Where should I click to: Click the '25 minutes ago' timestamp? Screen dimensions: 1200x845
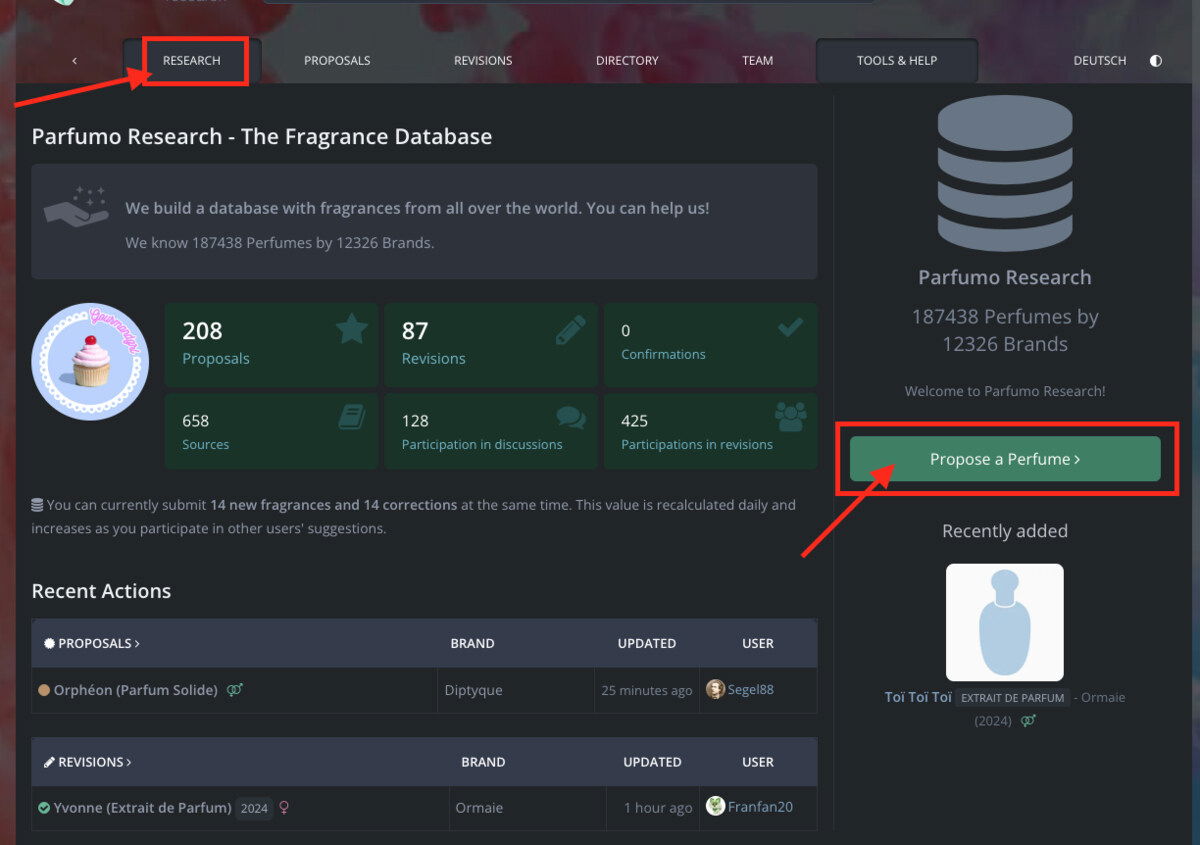tap(646, 691)
